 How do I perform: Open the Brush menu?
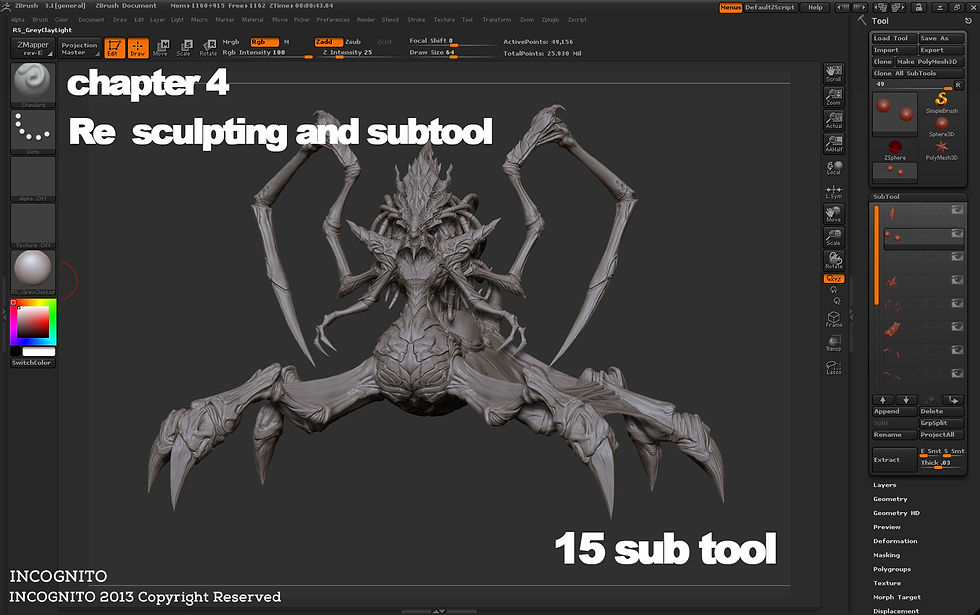point(40,20)
